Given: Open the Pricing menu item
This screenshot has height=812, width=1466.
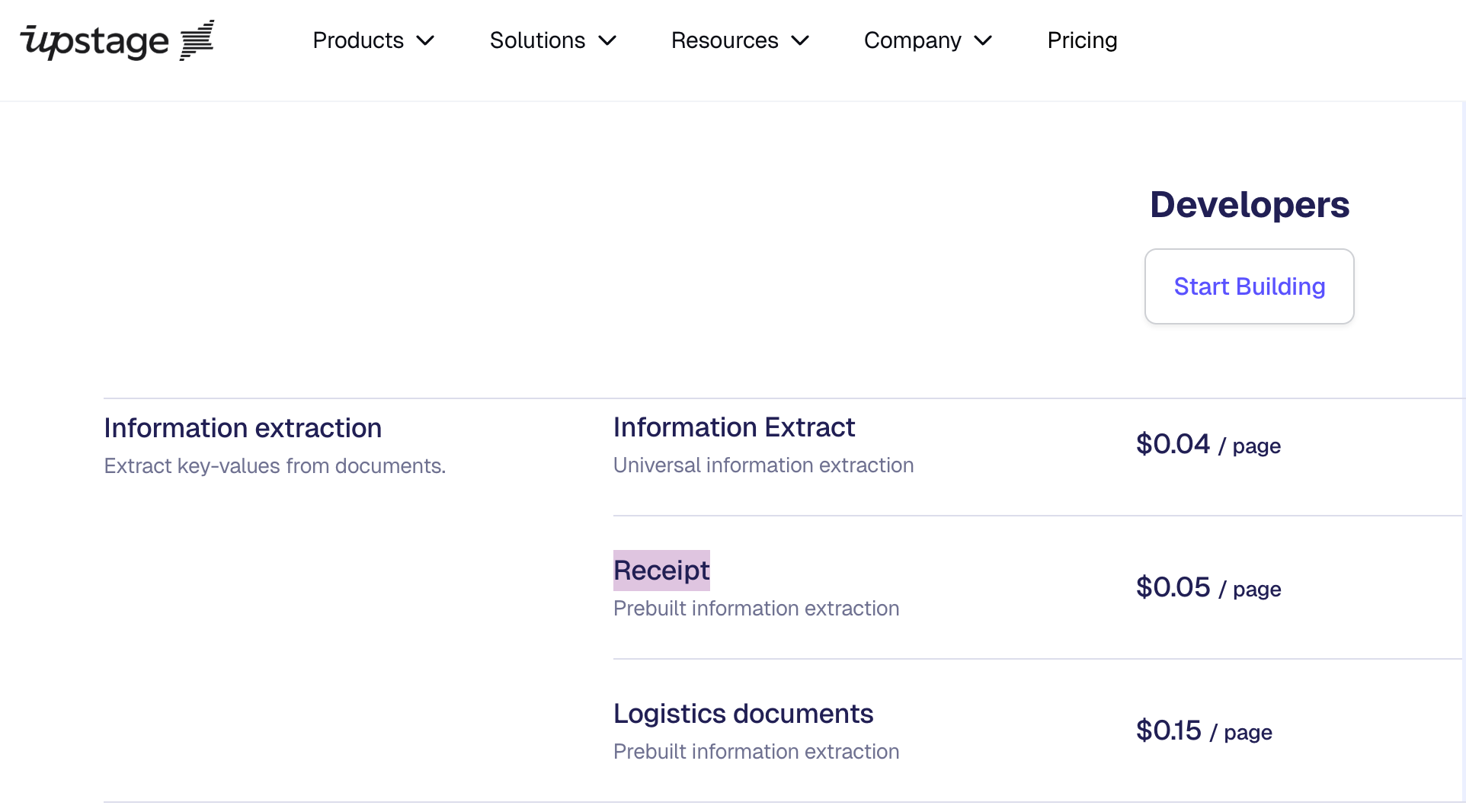Looking at the screenshot, I should pyautogui.click(x=1082, y=40).
